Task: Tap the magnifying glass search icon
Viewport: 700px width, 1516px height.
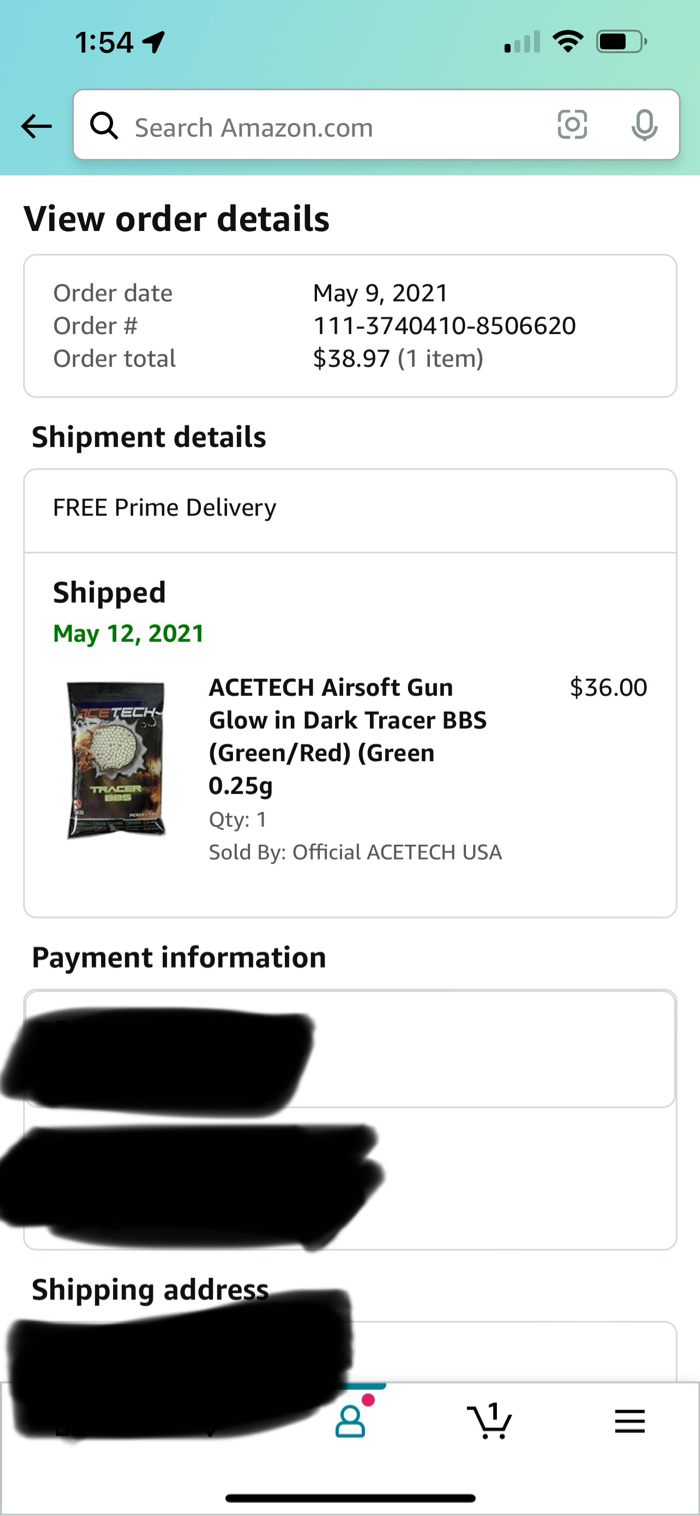Action: point(104,126)
